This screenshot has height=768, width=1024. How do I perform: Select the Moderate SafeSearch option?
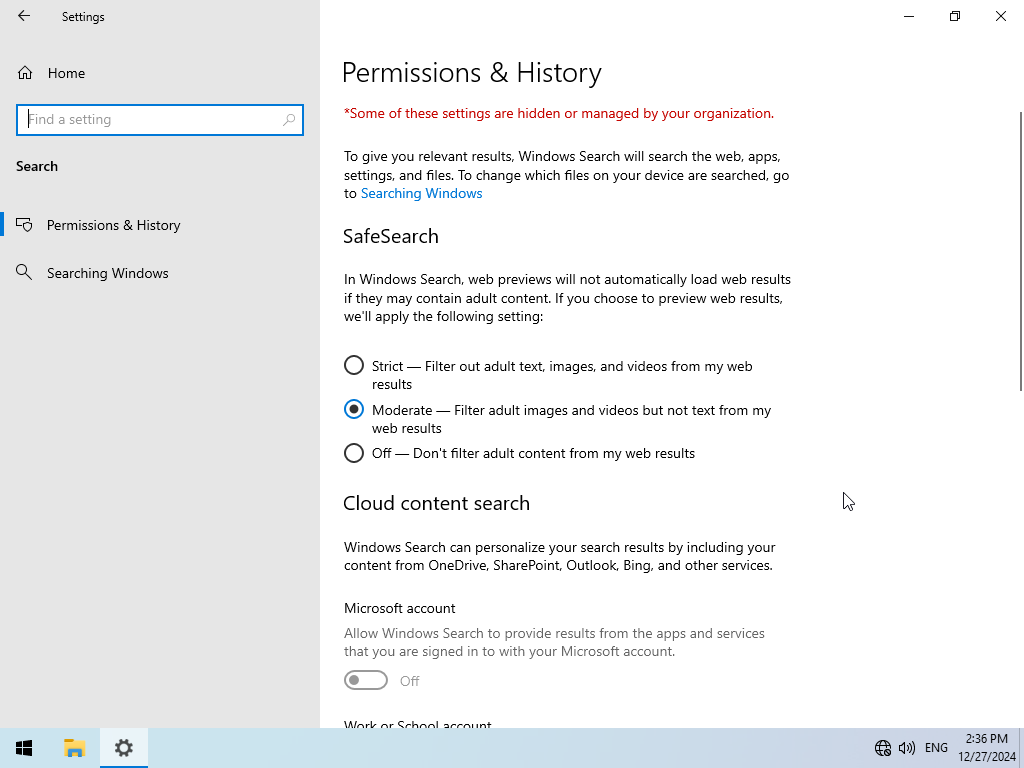(x=354, y=409)
